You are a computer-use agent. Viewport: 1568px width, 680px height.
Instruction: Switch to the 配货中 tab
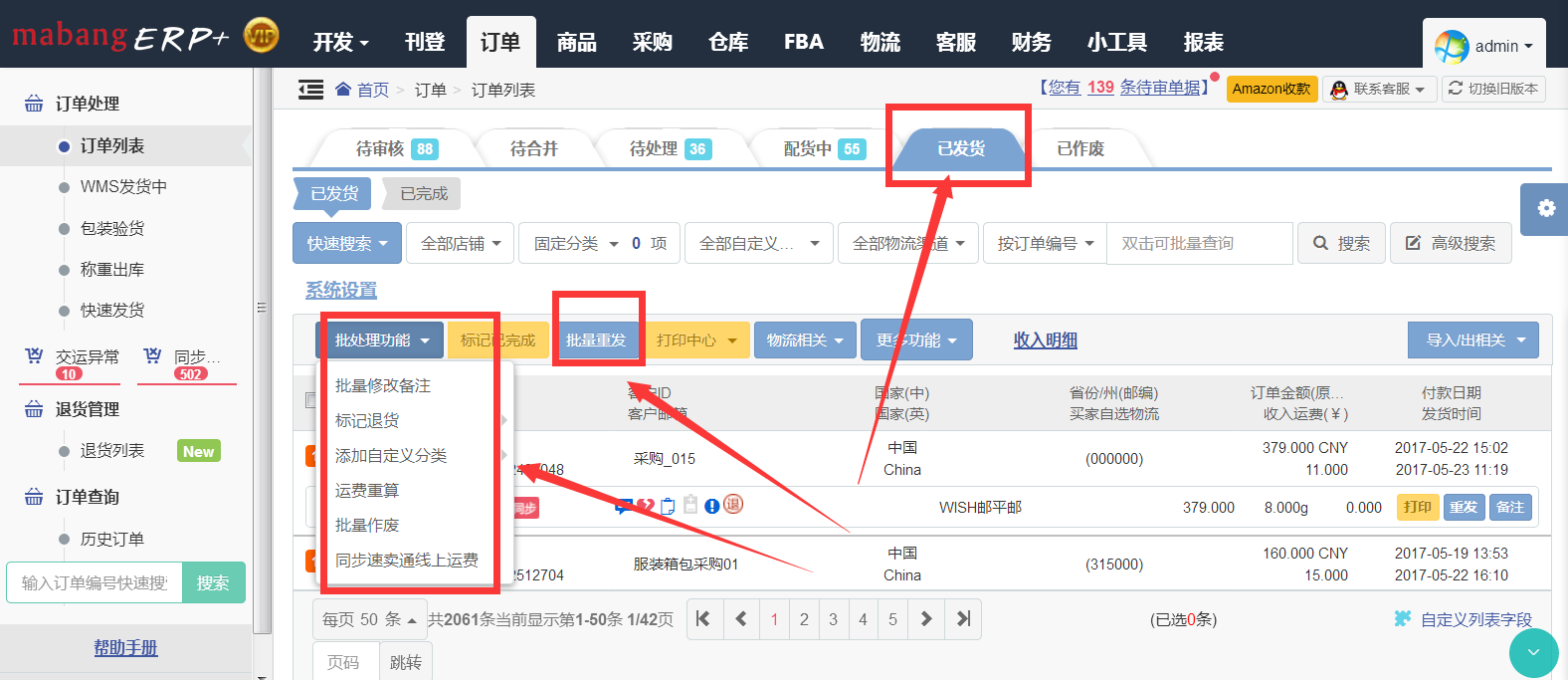[x=823, y=148]
